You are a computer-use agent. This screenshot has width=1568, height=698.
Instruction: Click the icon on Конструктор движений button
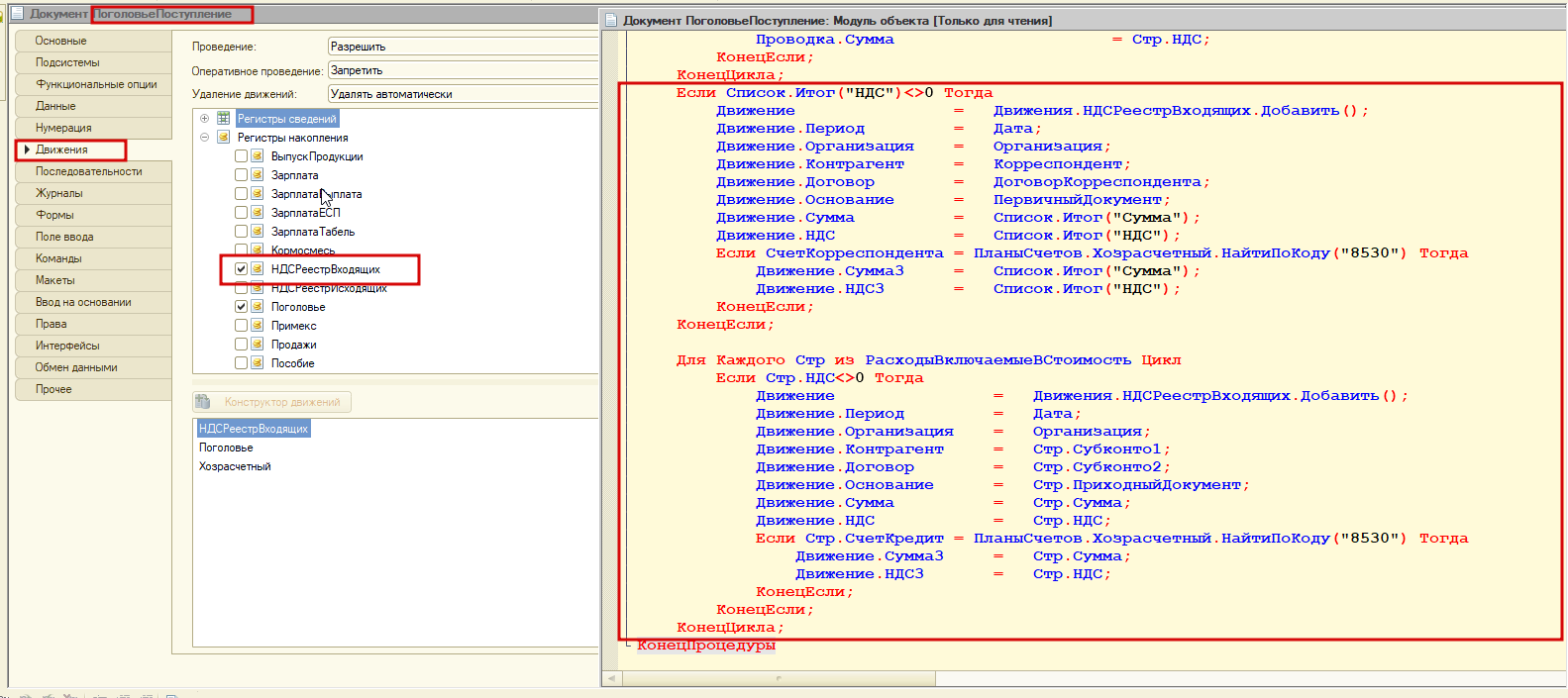pos(203,402)
